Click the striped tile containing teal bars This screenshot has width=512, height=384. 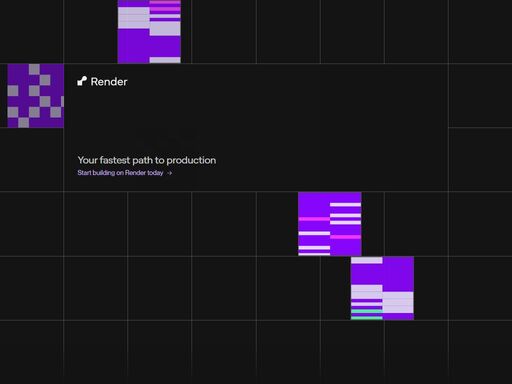[x=382, y=288]
